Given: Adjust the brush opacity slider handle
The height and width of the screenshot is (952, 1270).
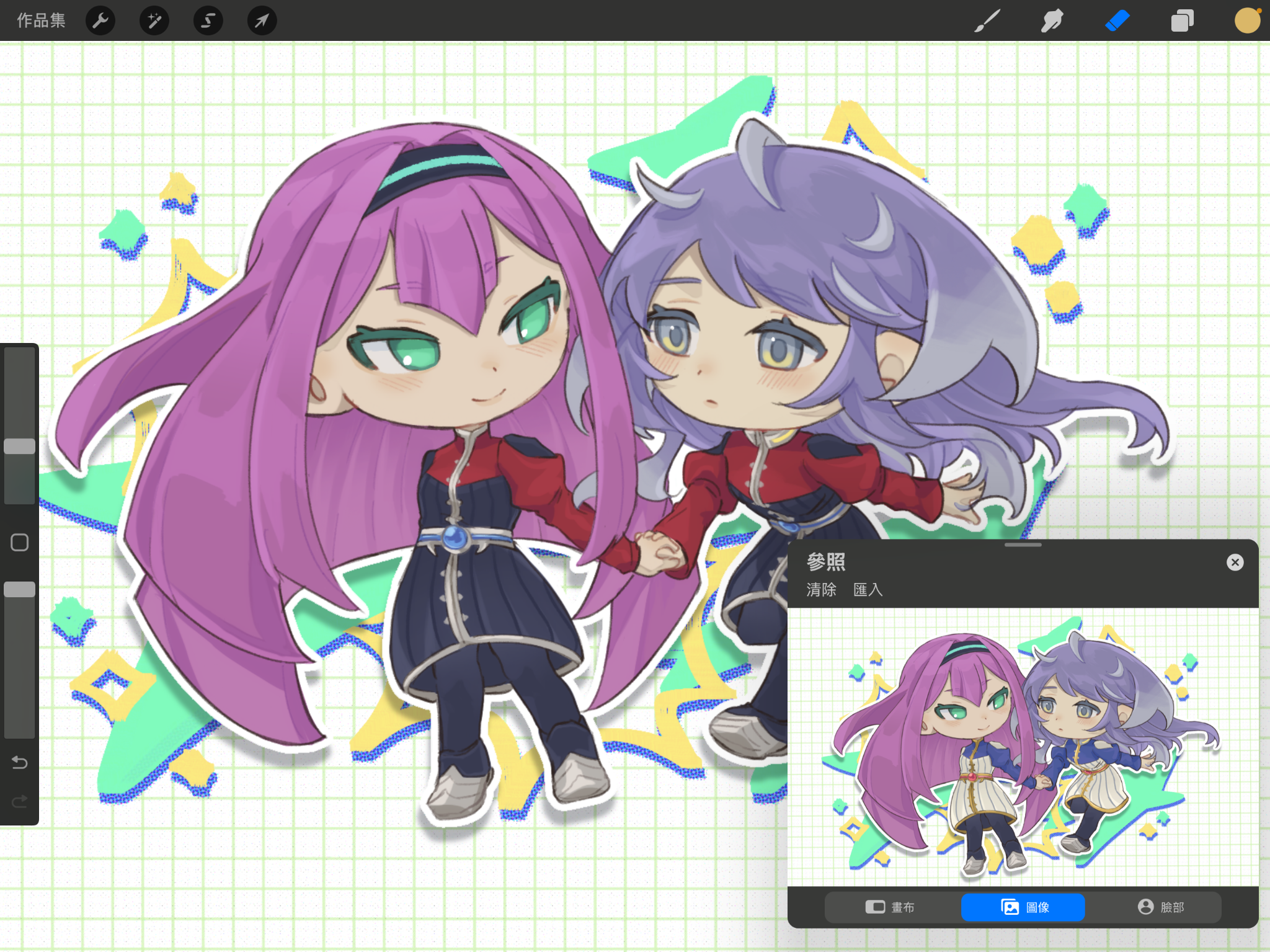Looking at the screenshot, I should coord(20,589).
